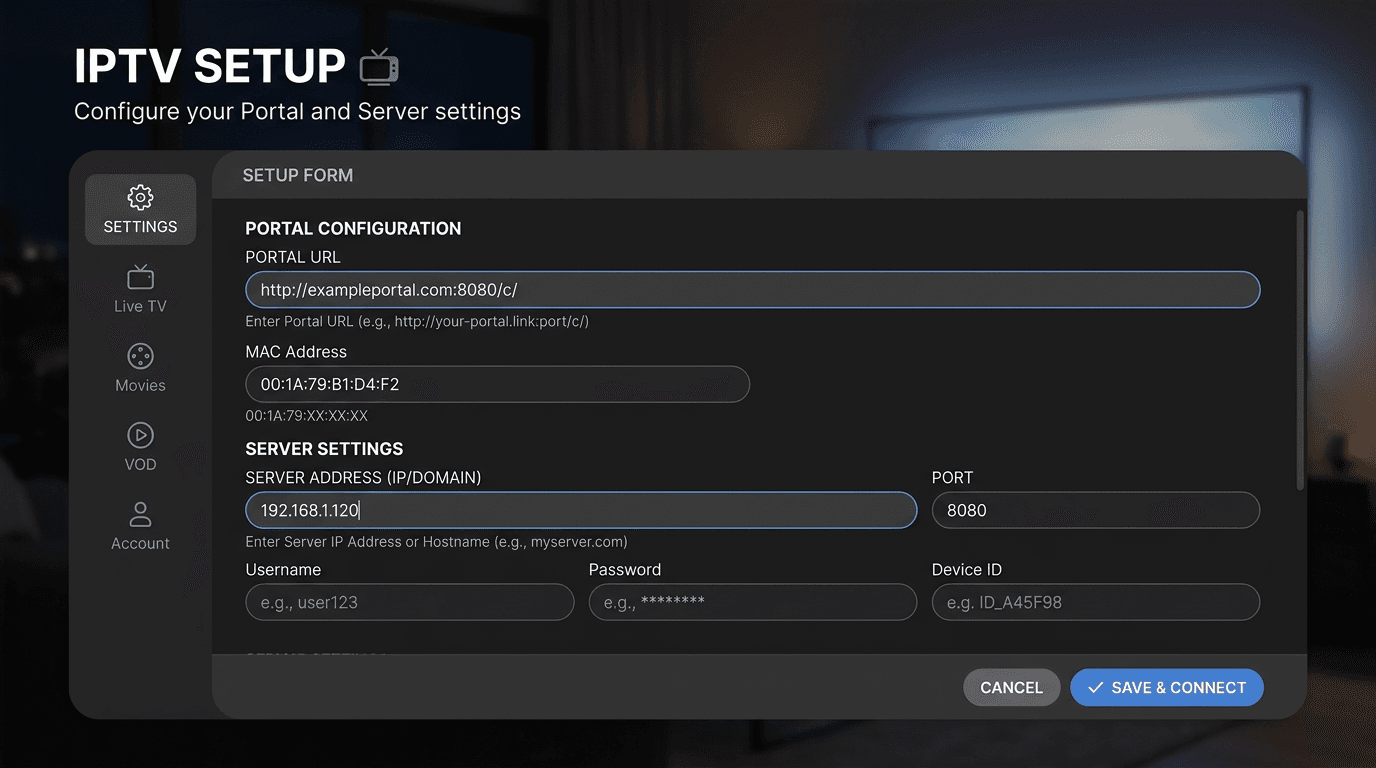Focus the Portal URL field

click(750, 289)
